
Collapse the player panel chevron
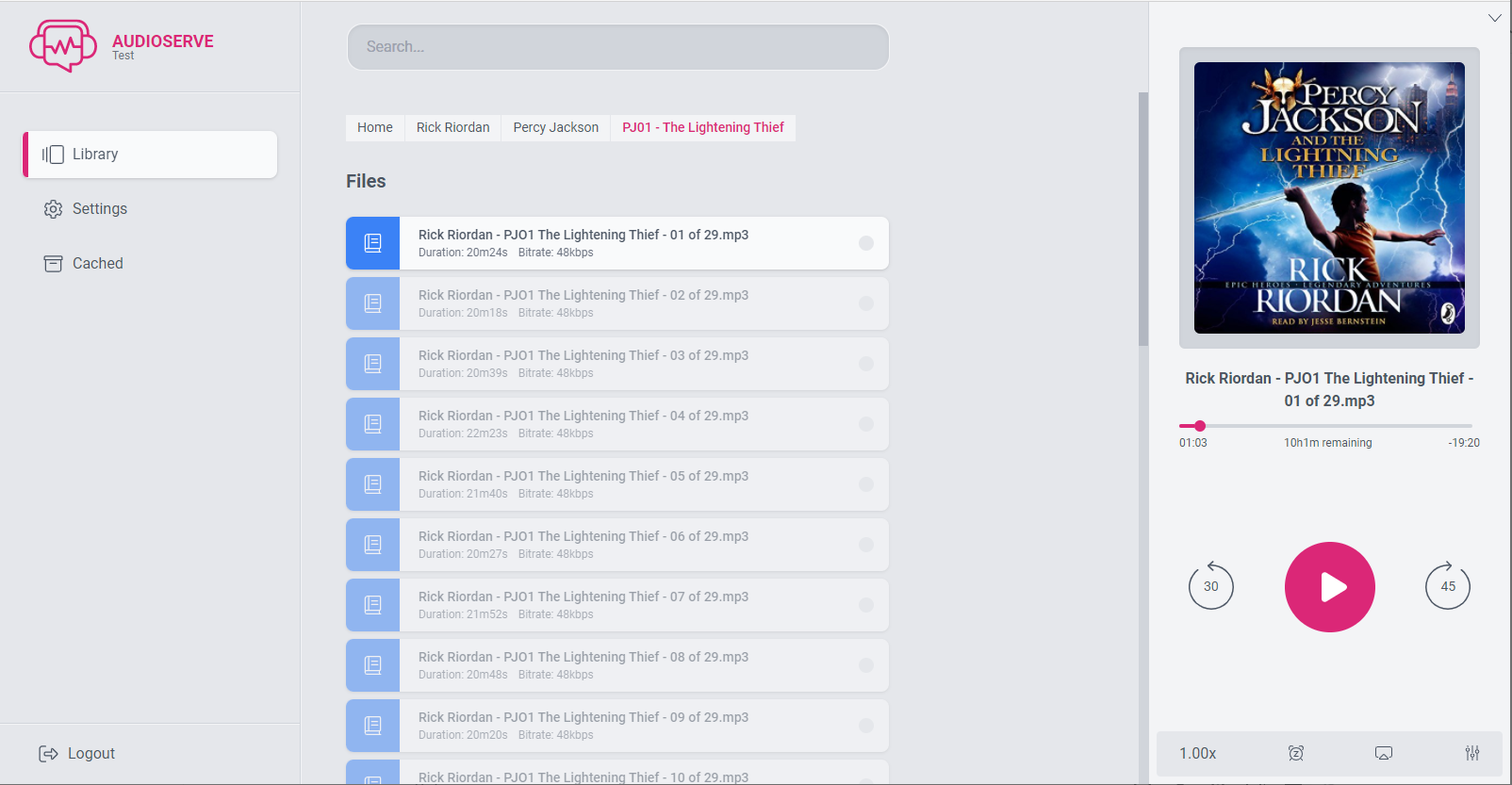[x=1495, y=18]
